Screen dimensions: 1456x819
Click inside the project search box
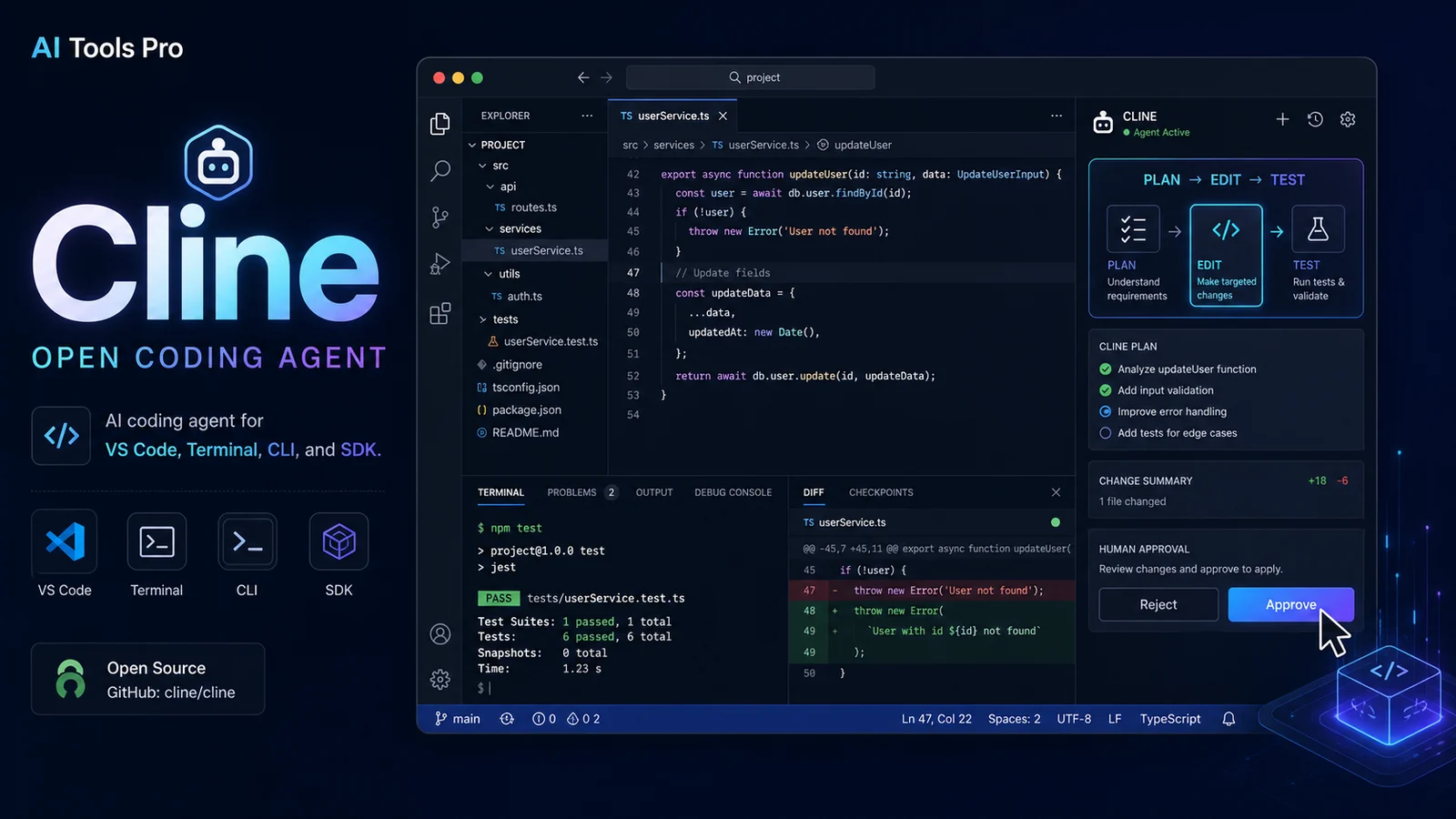pos(751,77)
